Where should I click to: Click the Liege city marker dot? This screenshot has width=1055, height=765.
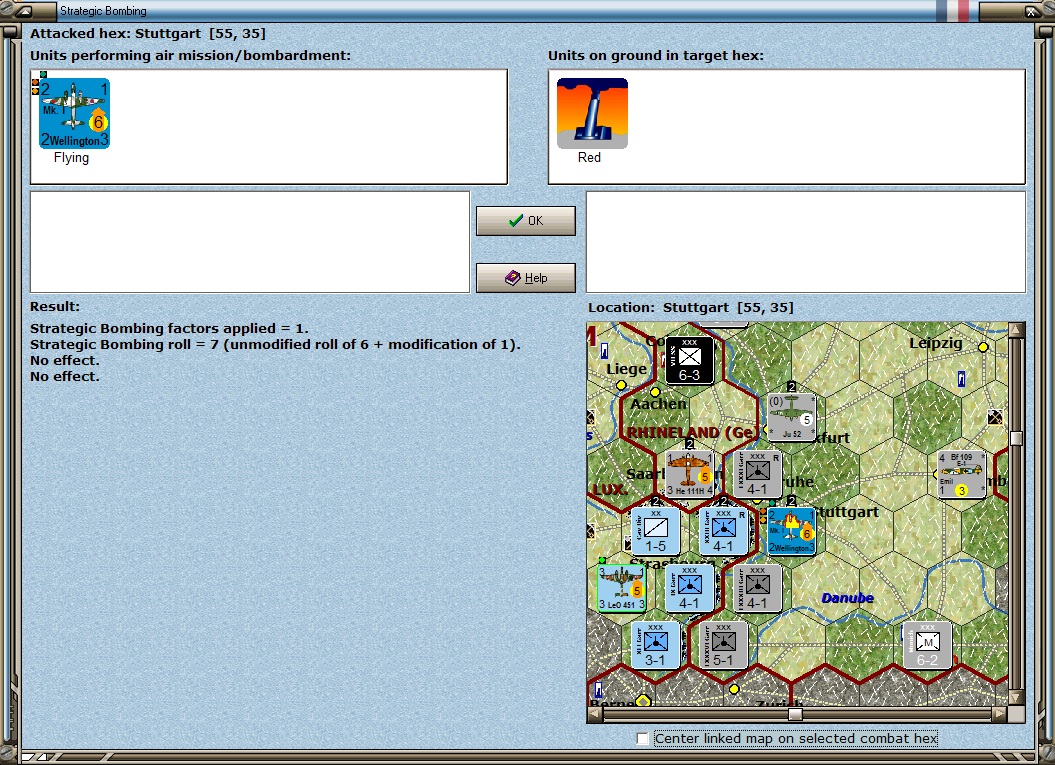[621, 386]
